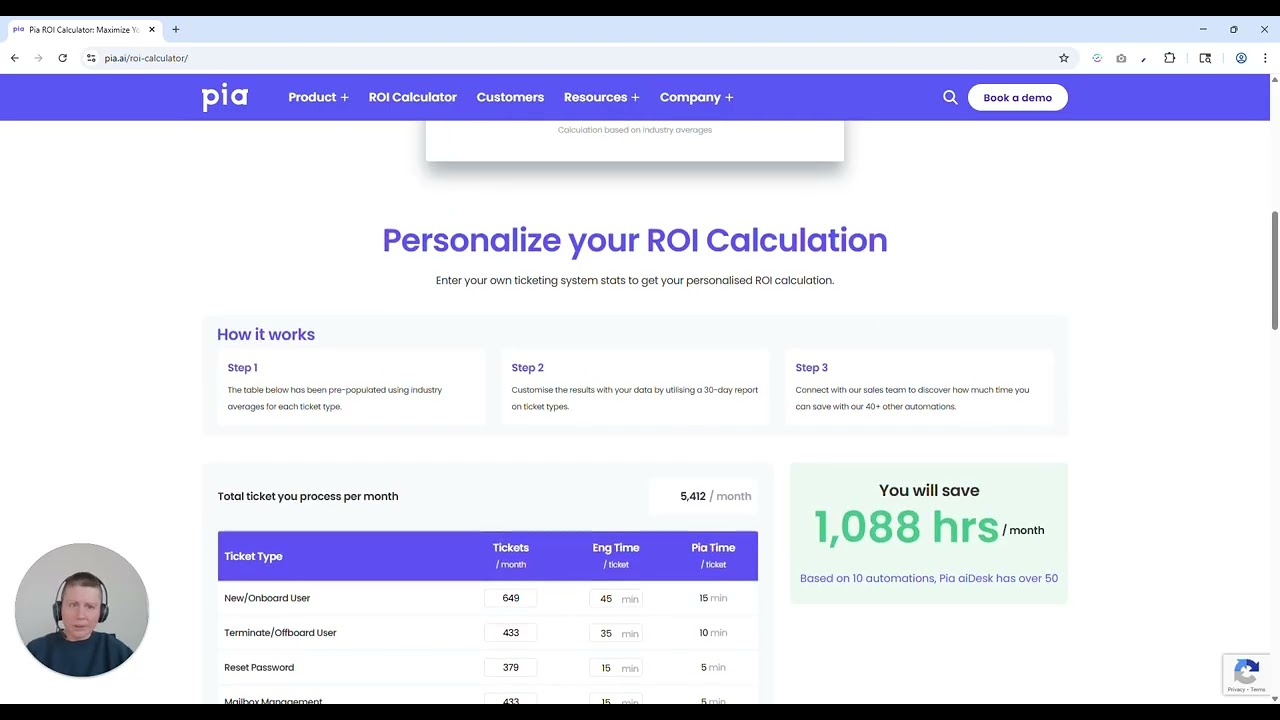Click the colorful checkmark extension icon
This screenshot has height=720, width=1280.
click(1097, 58)
